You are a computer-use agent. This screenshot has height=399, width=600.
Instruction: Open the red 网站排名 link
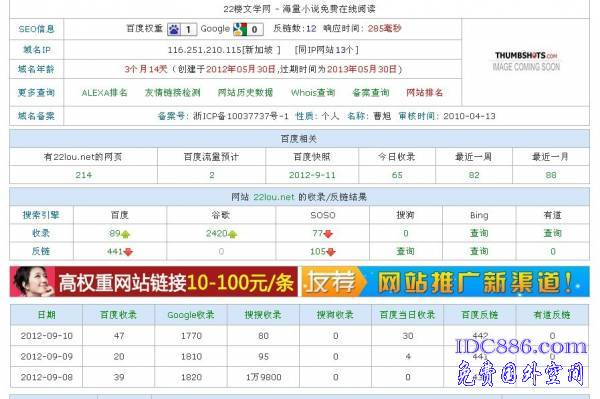[424, 93]
